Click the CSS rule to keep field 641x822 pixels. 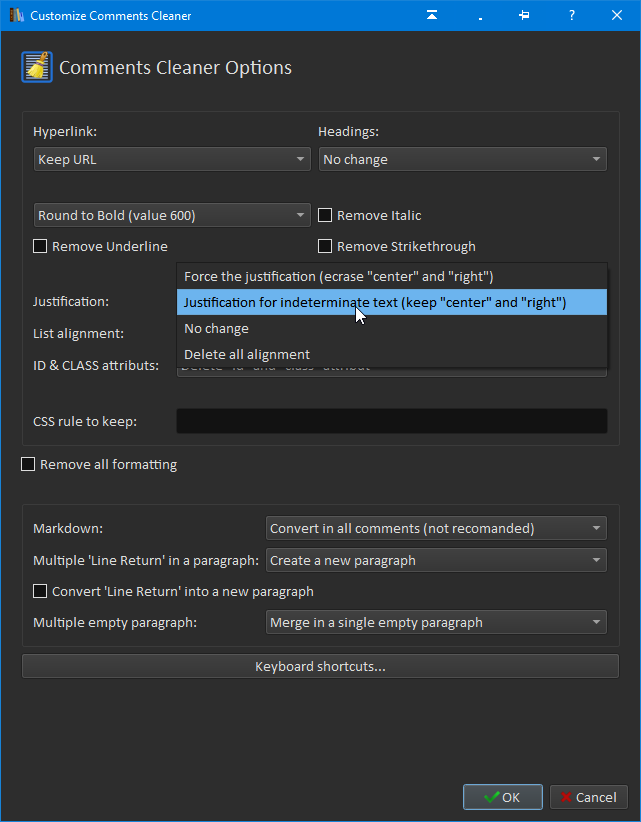(391, 421)
